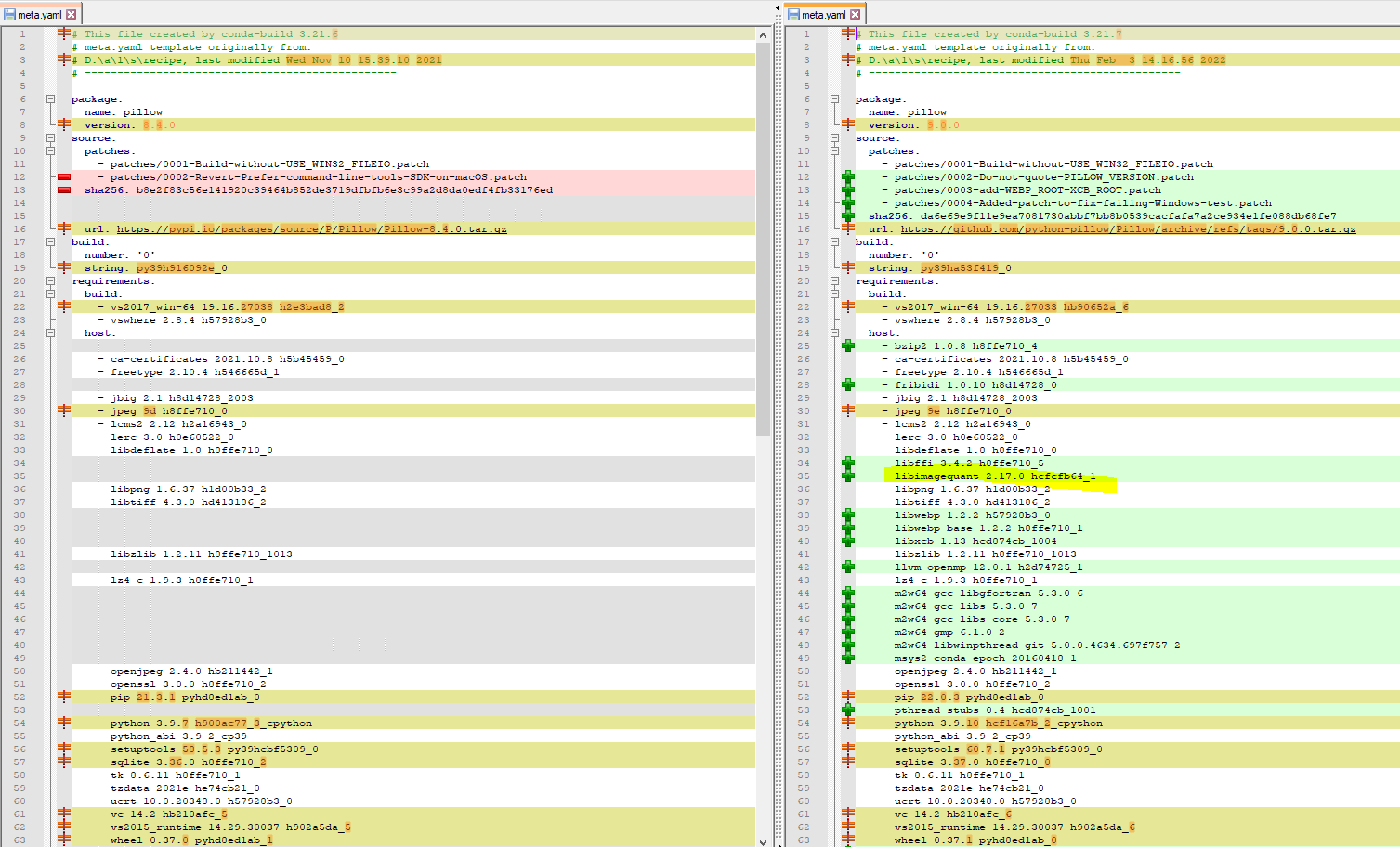Click the removed-line marker beside sha256 b8e2f83c
This screenshot has width=1400, height=847.
click(64, 189)
